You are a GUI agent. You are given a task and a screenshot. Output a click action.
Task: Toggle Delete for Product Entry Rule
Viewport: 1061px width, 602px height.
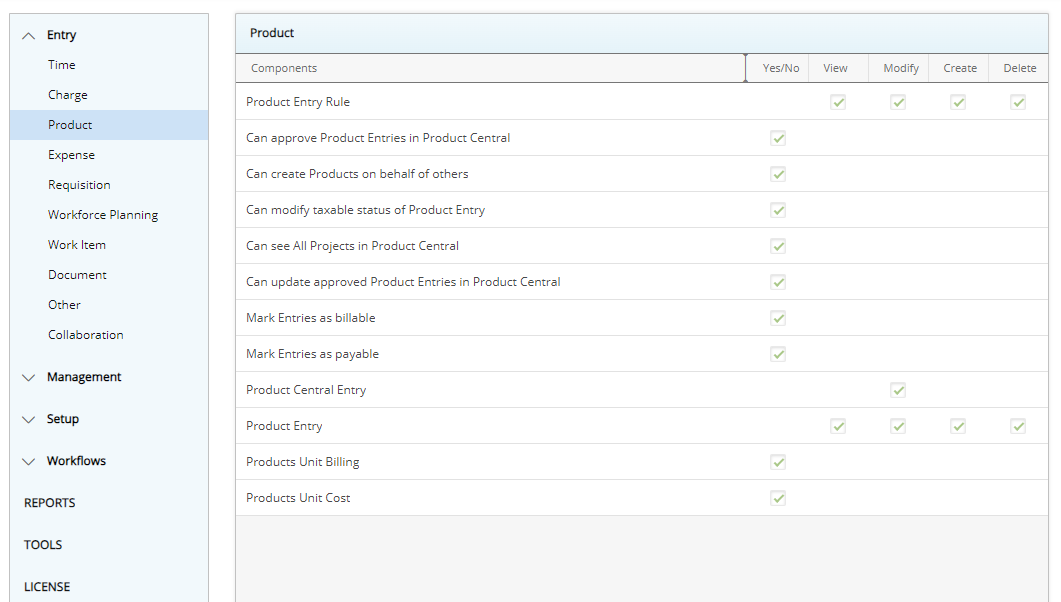pyautogui.click(x=1018, y=102)
